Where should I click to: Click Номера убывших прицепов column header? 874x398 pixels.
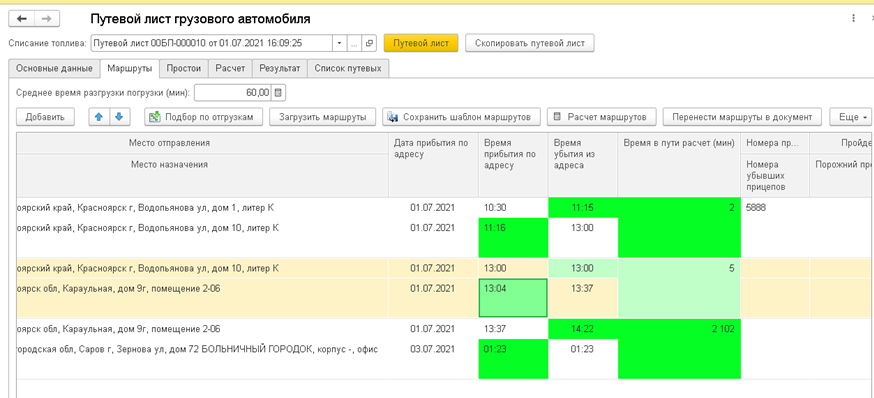click(775, 175)
